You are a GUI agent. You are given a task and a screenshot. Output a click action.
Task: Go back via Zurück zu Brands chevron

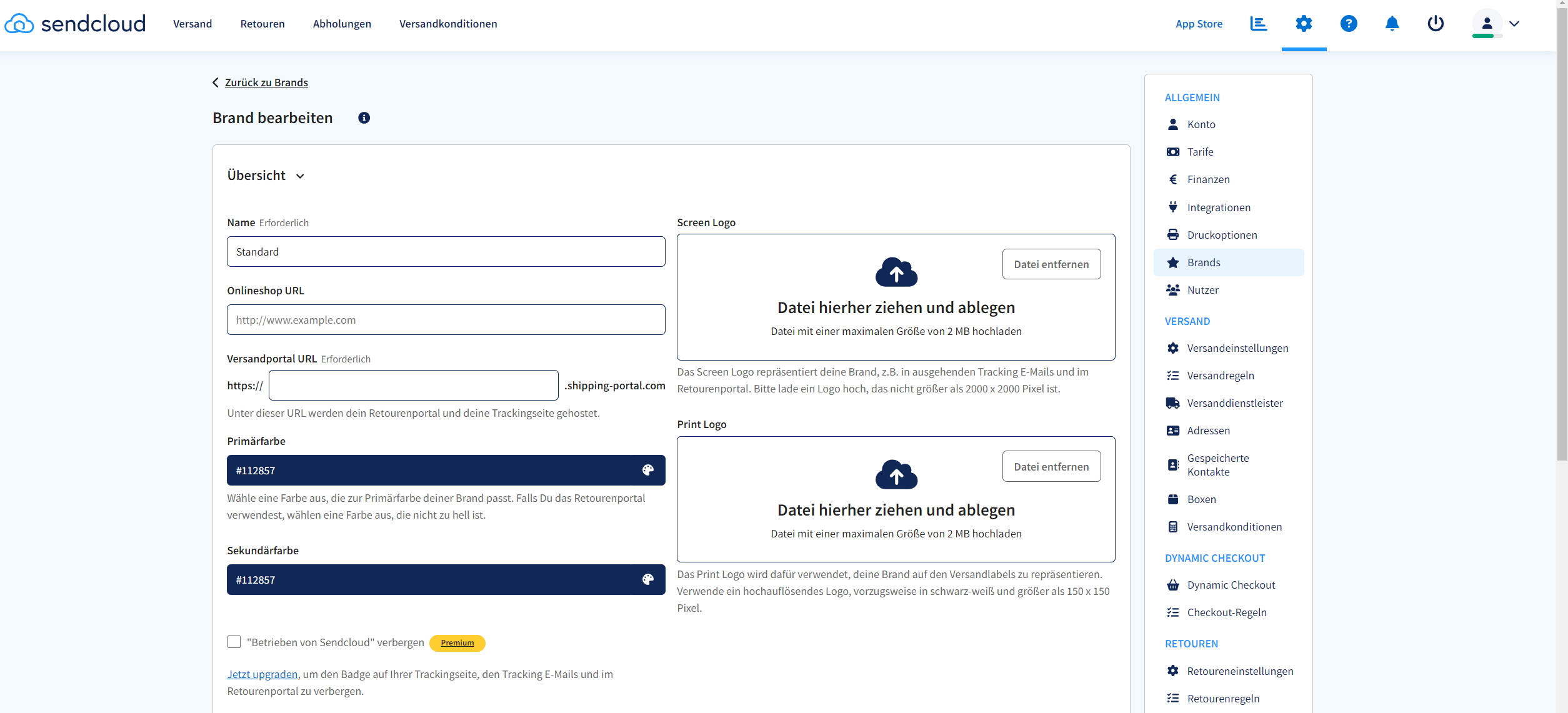pos(216,82)
